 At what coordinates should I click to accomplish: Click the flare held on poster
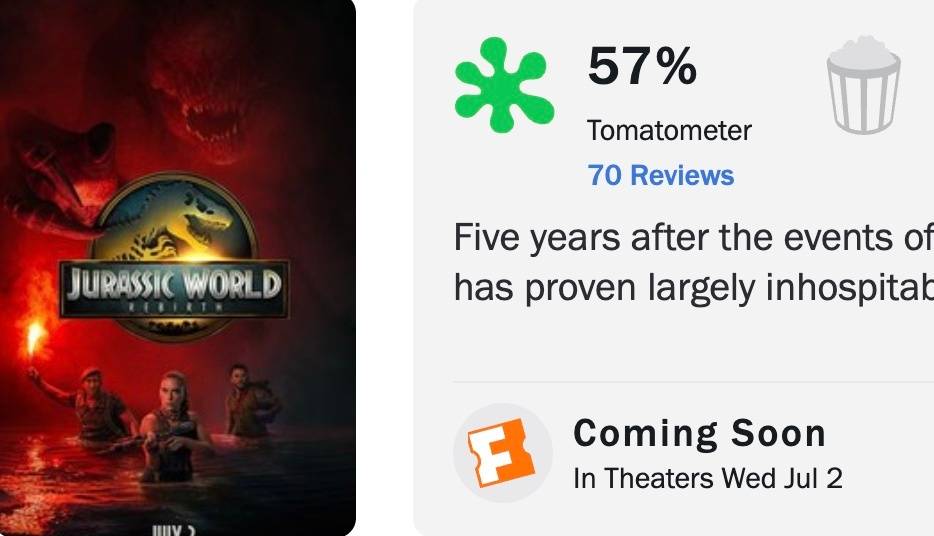(36, 334)
